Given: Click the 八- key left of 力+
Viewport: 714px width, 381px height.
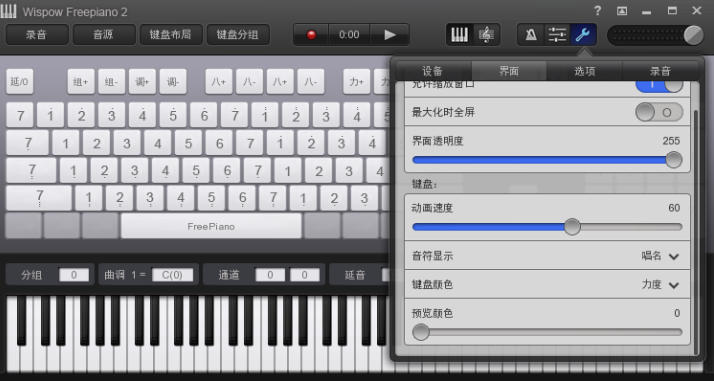Looking at the screenshot, I should 311,82.
